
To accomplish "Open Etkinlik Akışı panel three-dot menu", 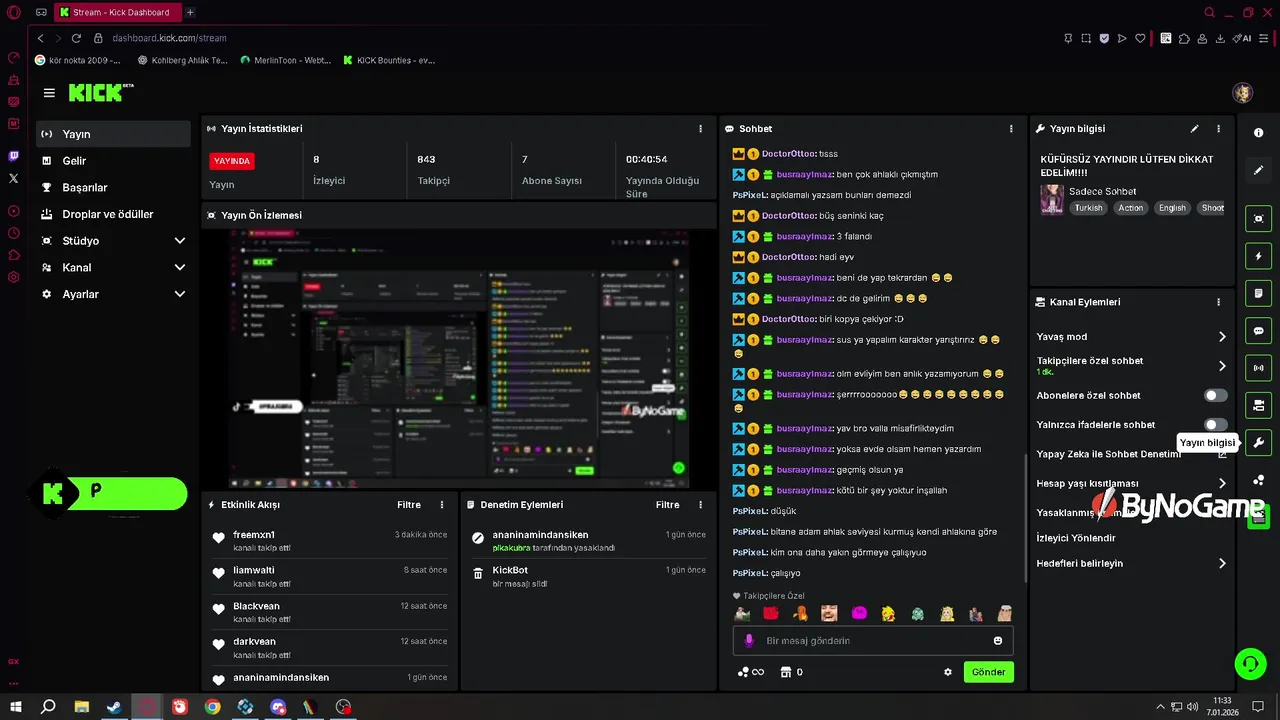I will (x=442, y=505).
